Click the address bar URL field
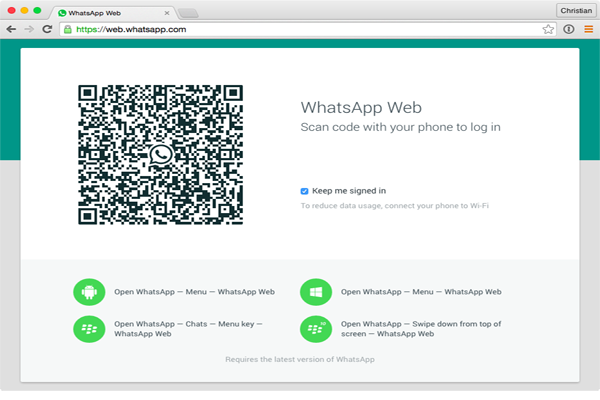 (x=307, y=29)
